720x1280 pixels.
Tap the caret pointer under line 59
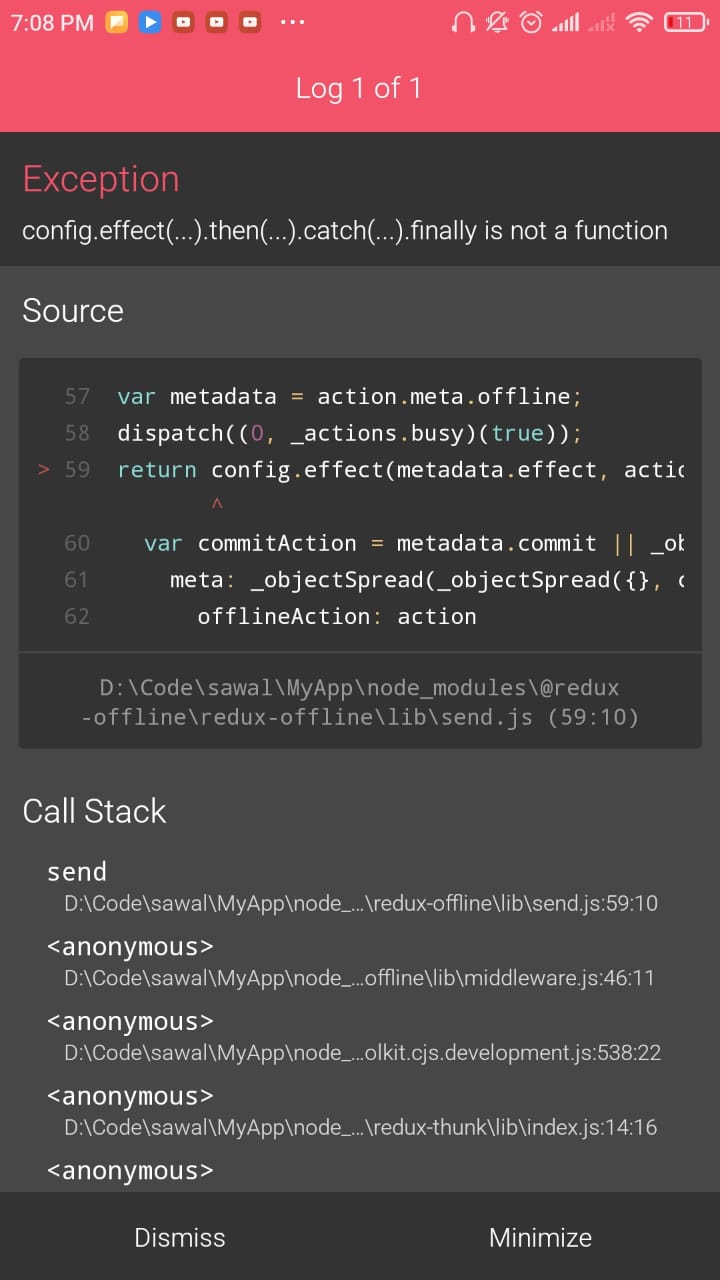pos(216,505)
